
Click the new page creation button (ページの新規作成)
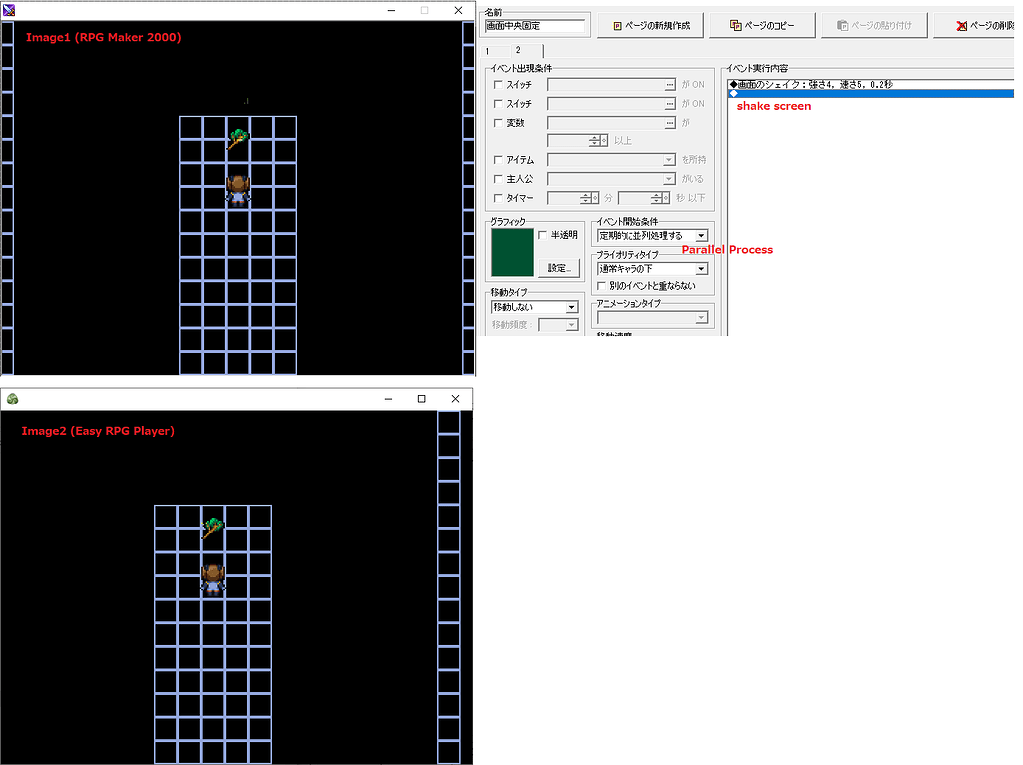pyautogui.click(x=651, y=26)
